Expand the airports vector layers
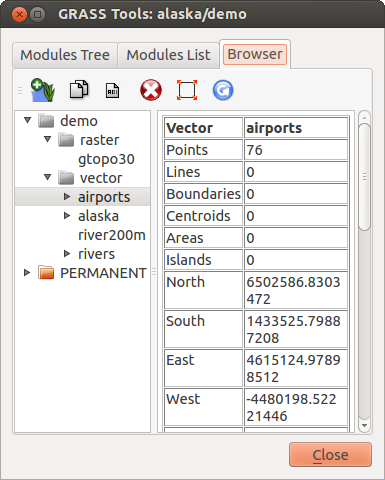 [67, 197]
